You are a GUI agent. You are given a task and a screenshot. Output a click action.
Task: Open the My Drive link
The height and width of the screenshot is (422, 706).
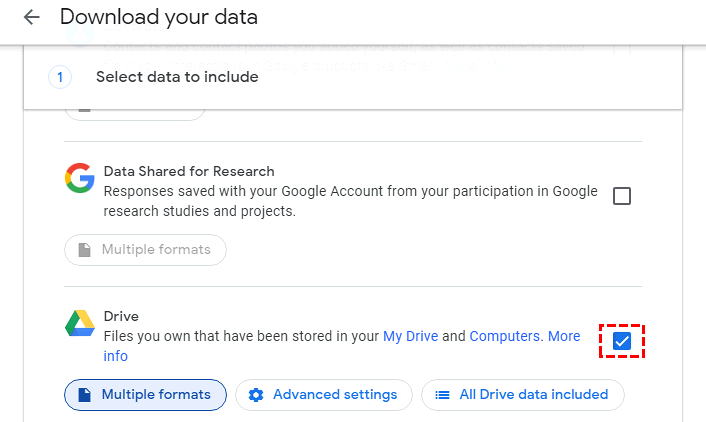tap(410, 336)
